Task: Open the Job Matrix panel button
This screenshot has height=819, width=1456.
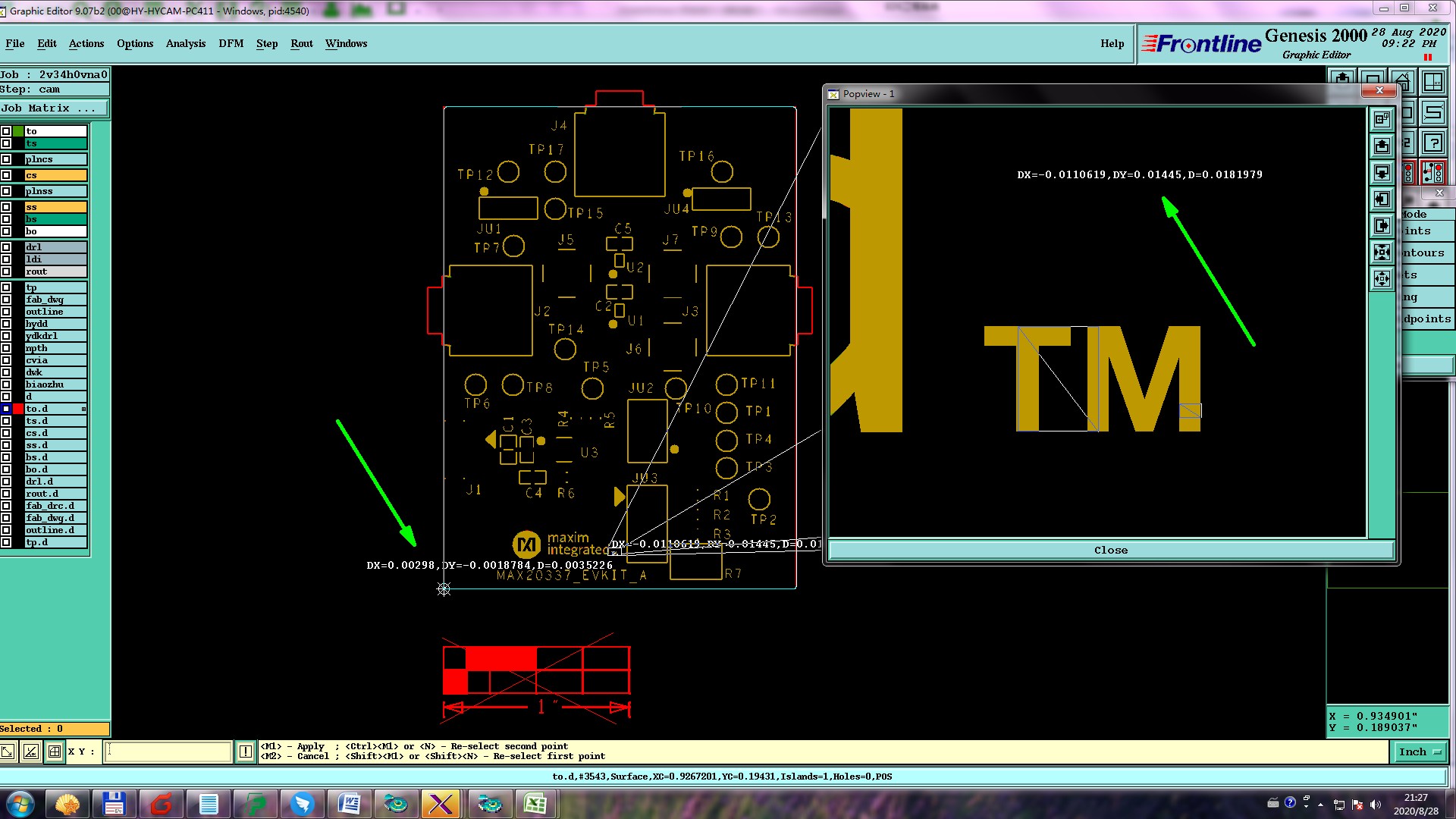Action: click(53, 108)
